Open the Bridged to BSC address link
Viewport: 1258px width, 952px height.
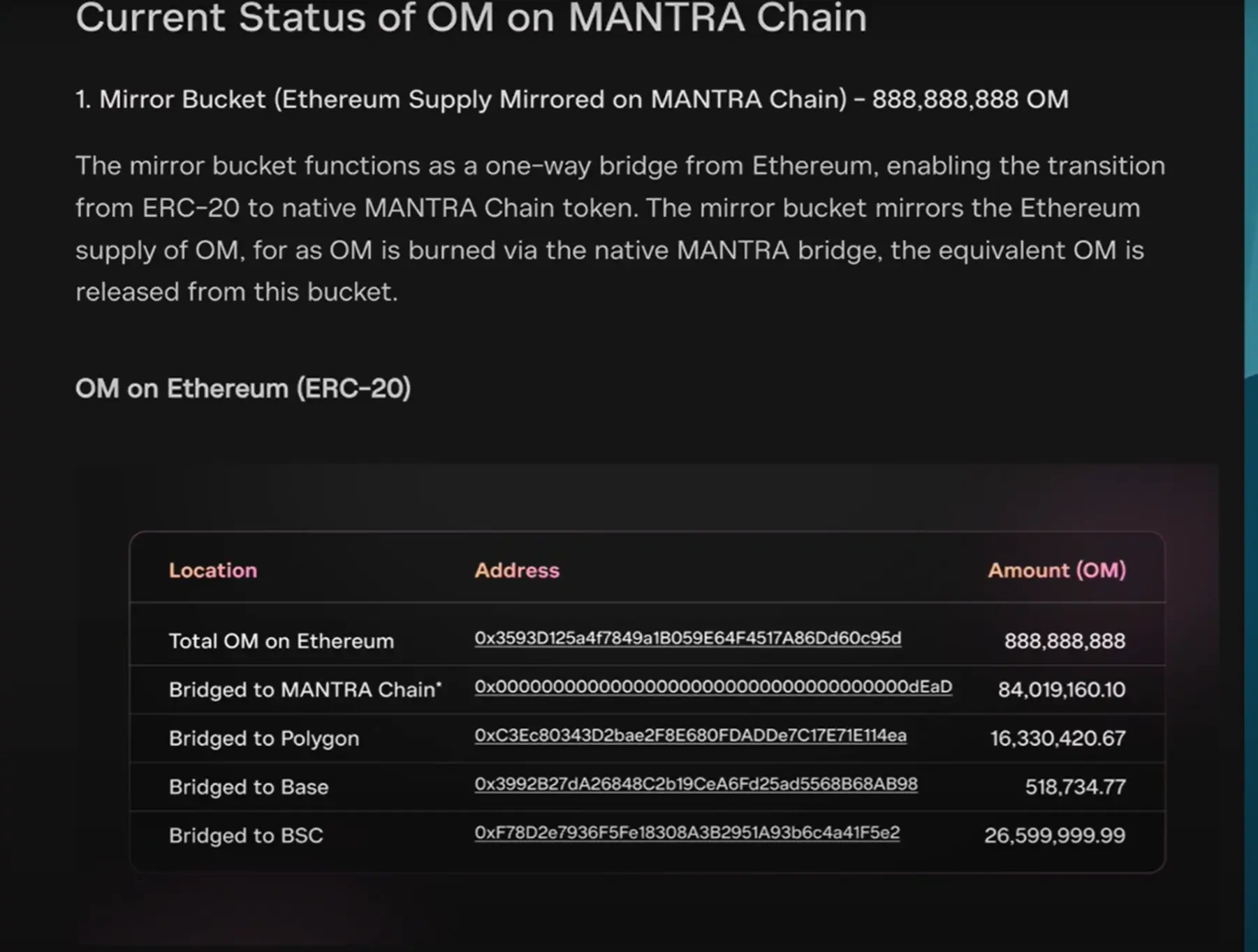point(687,833)
